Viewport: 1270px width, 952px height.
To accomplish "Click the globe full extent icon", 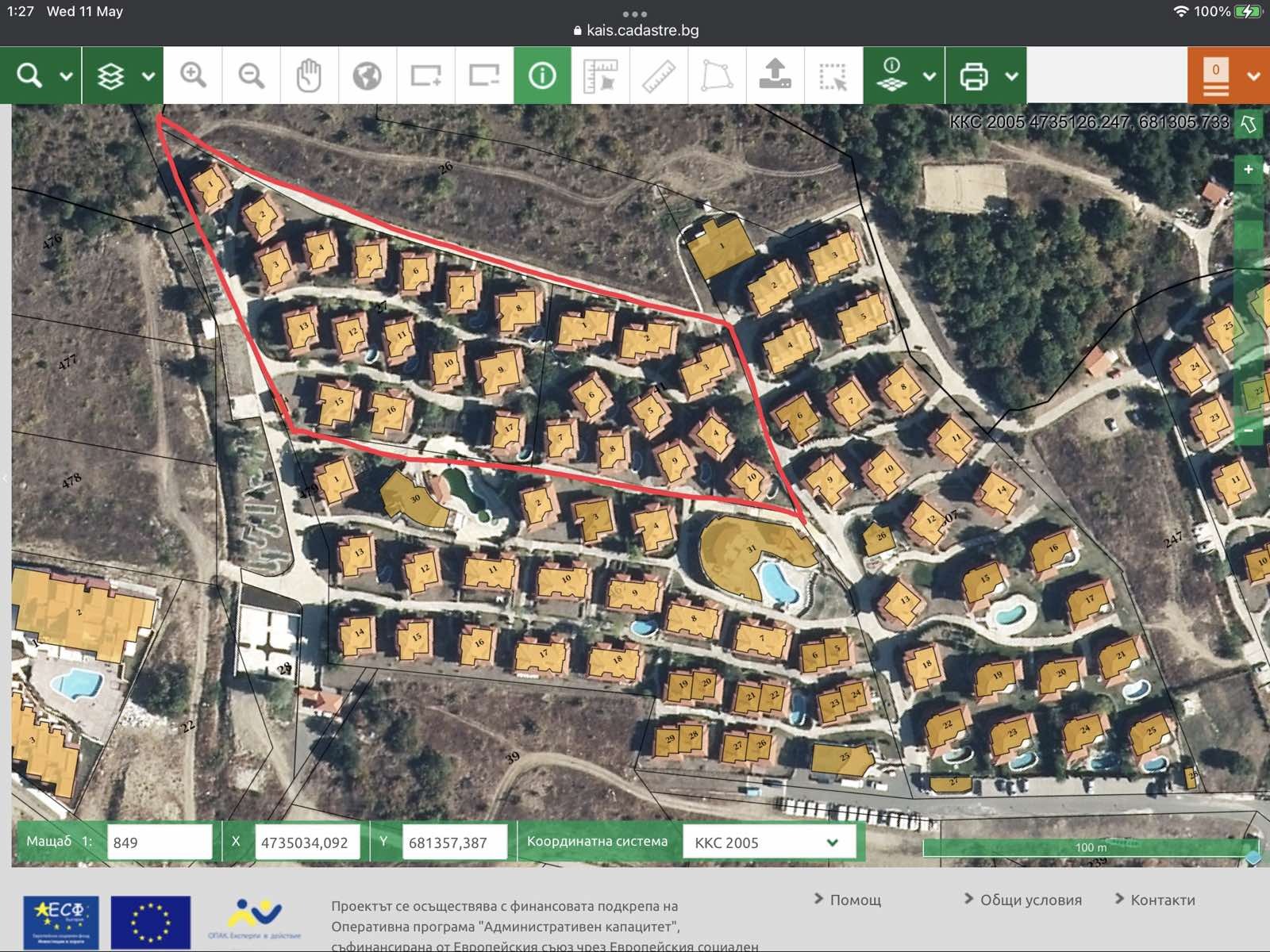I will (x=367, y=76).
